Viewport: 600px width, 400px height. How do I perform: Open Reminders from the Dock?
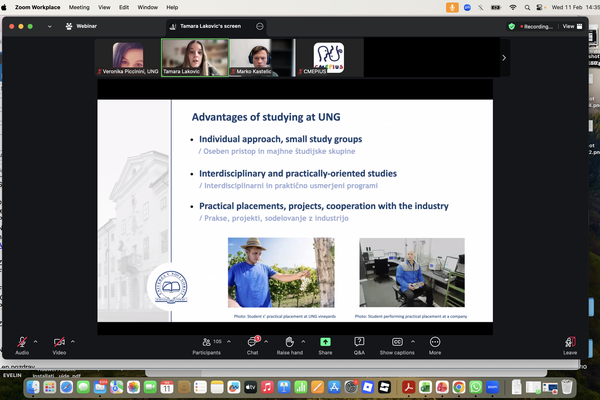point(200,387)
